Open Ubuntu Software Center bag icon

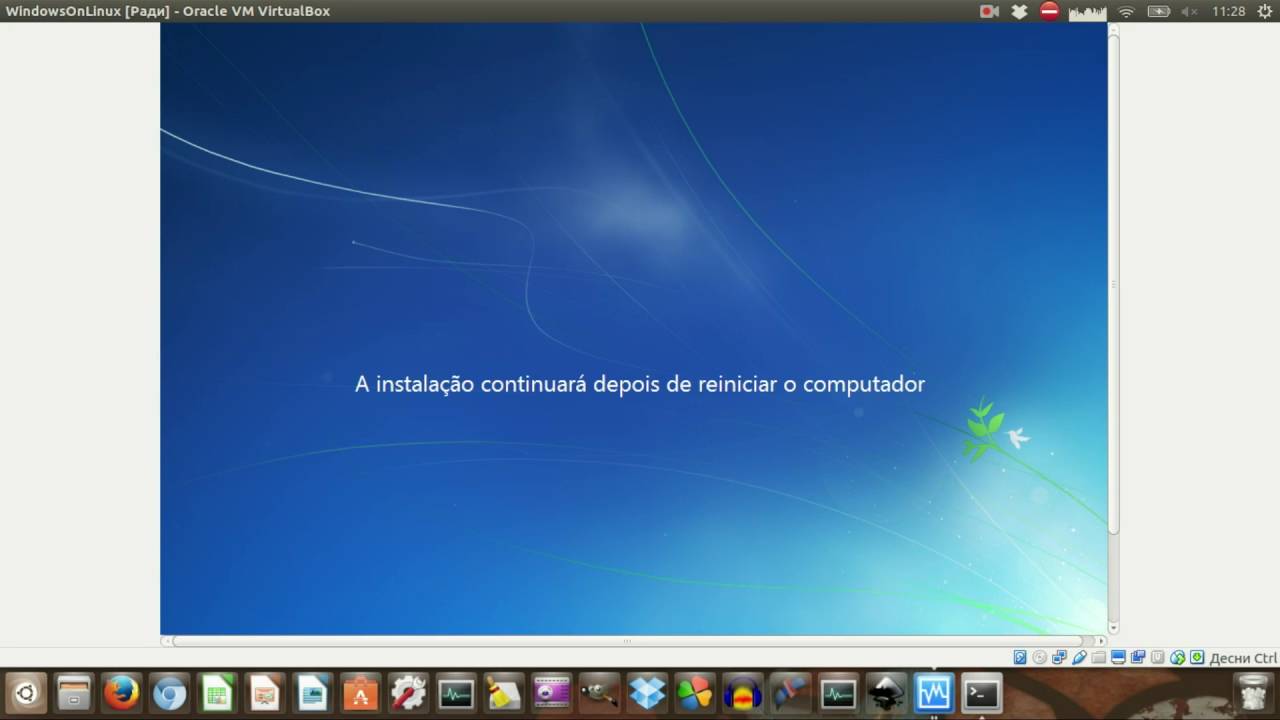click(x=360, y=692)
